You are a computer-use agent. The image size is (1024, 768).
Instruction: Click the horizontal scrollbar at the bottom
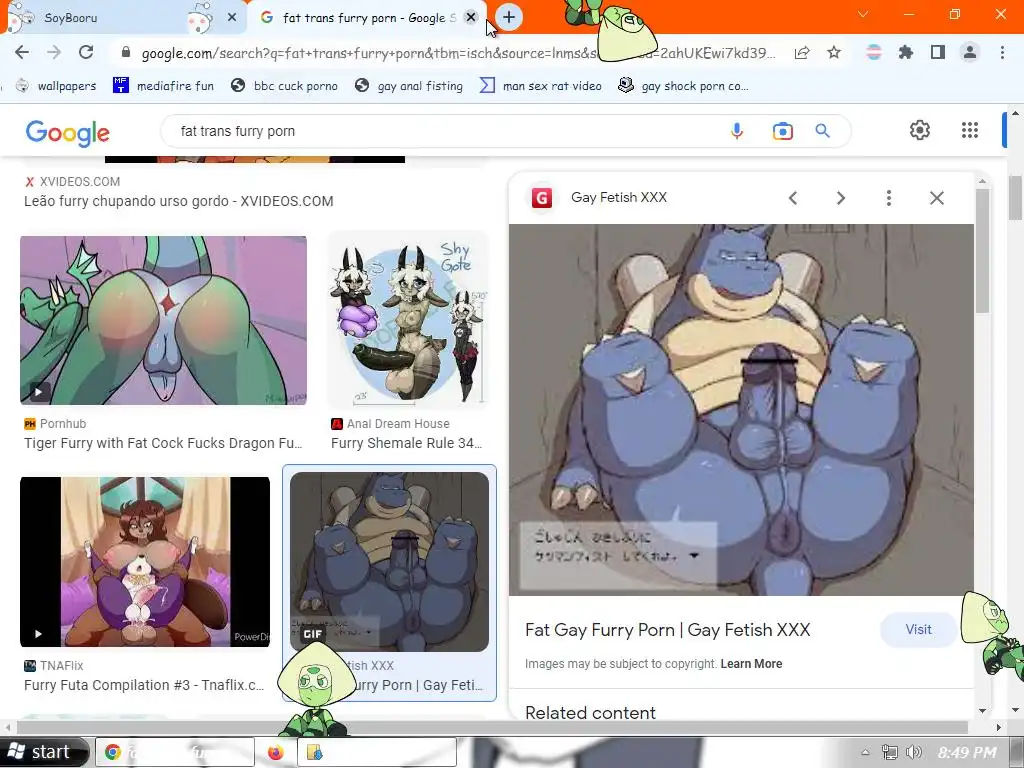coord(492,728)
